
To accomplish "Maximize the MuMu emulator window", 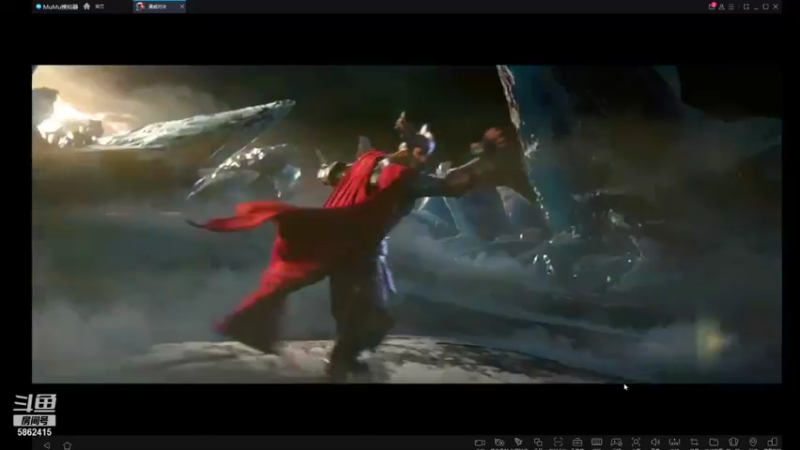I will (x=766, y=7).
